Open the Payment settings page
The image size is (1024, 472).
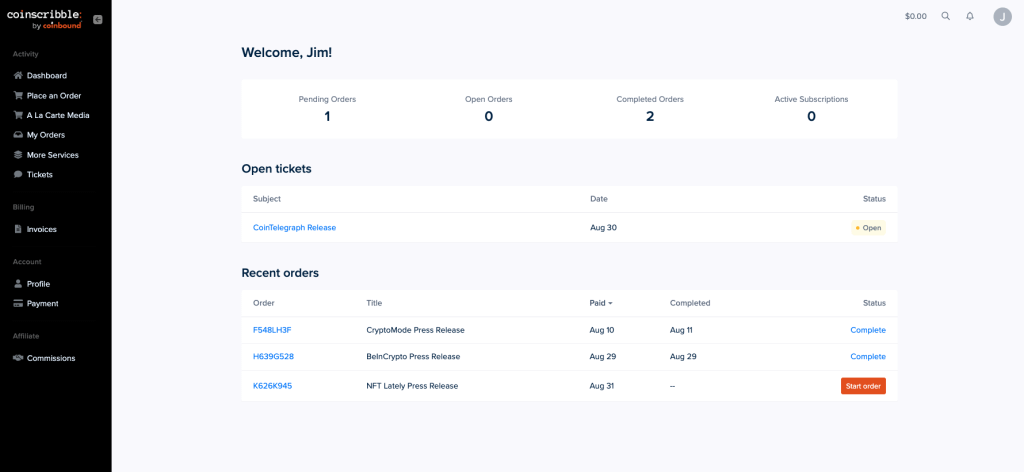(42, 303)
